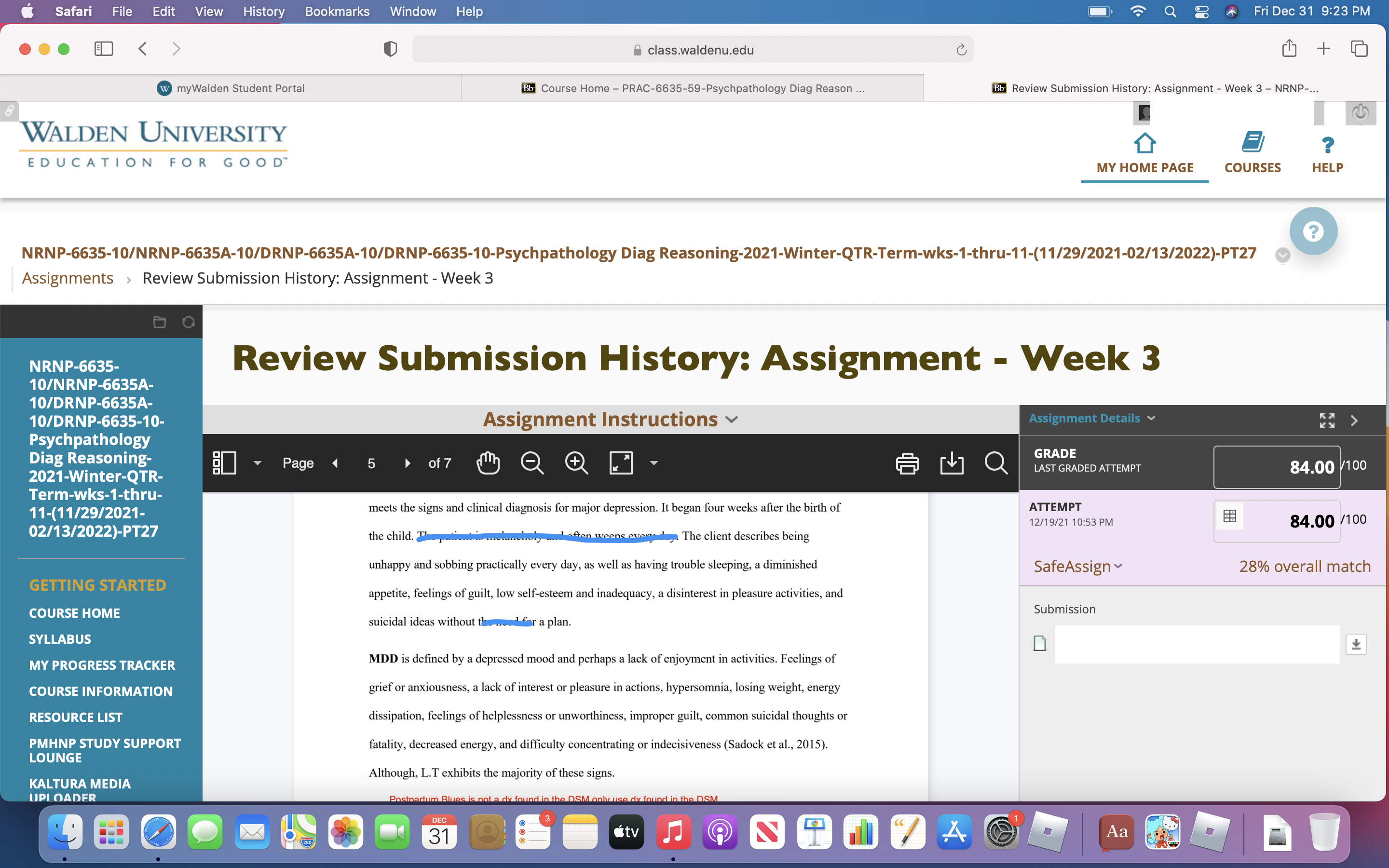Image resolution: width=1389 pixels, height=868 pixels.
Task: Download the document from viewer toolbar
Action: 952,463
